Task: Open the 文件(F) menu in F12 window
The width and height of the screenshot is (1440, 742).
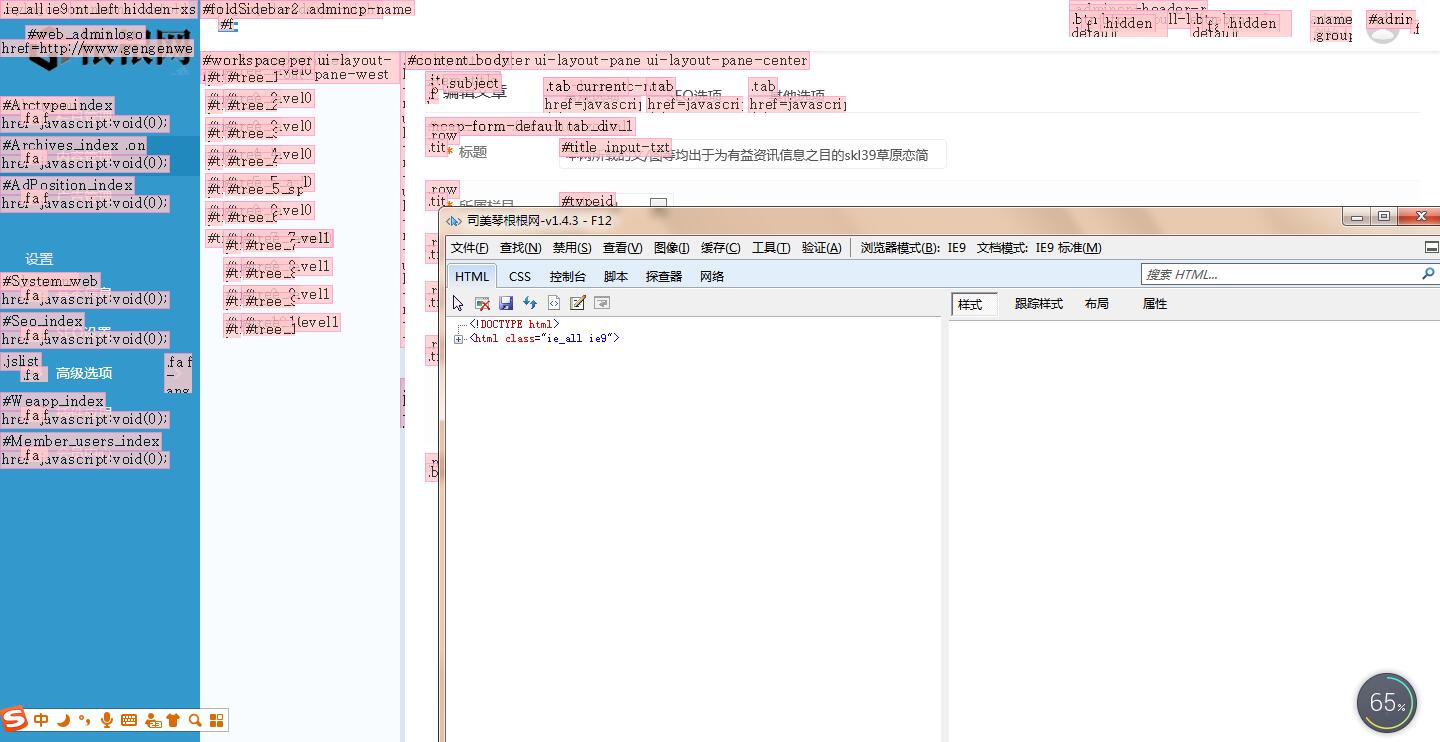Action: pos(470,248)
